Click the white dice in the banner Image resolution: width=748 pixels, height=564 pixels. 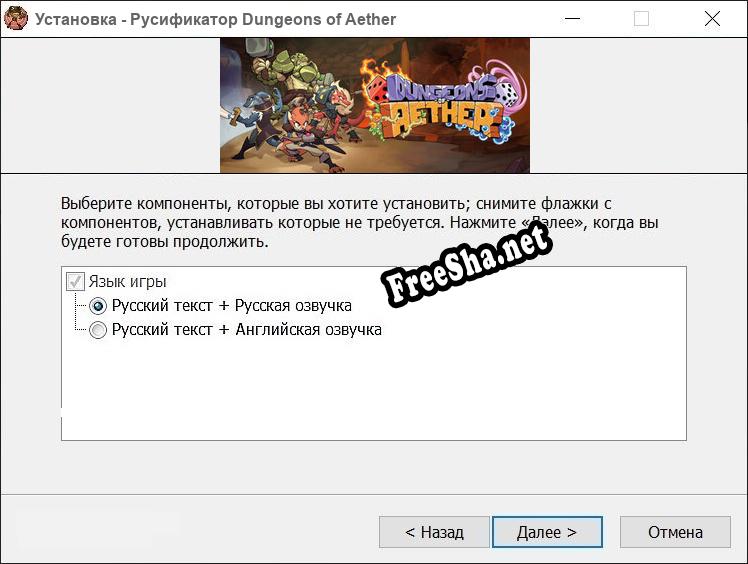pos(508,93)
